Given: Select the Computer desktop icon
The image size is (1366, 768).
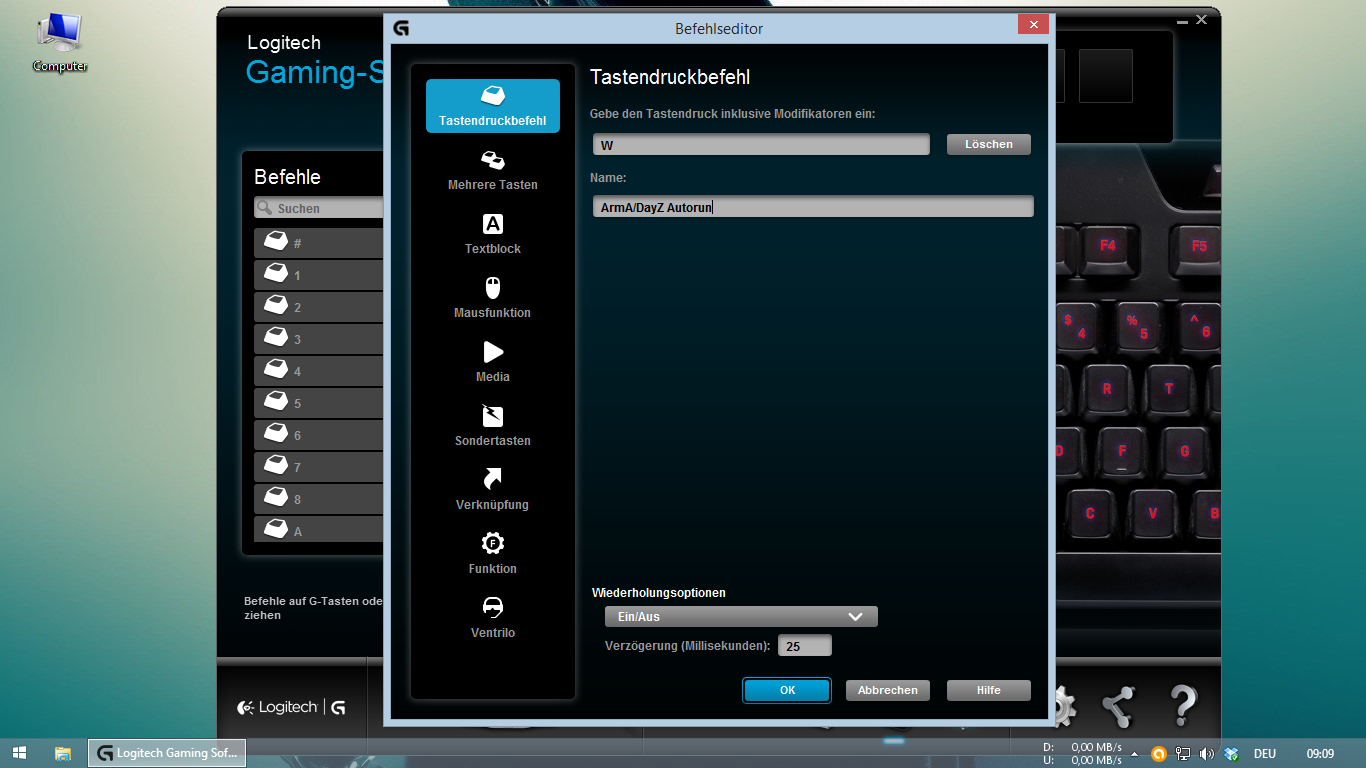Looking at the screenshot, I should coord(60,43).
